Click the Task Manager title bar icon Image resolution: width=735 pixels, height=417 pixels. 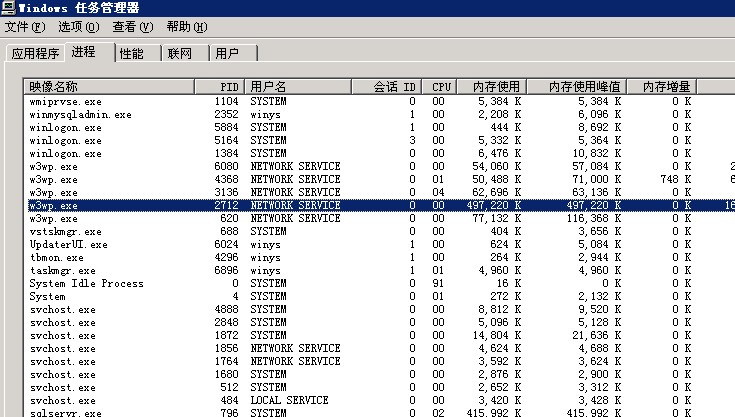(8, 7)
